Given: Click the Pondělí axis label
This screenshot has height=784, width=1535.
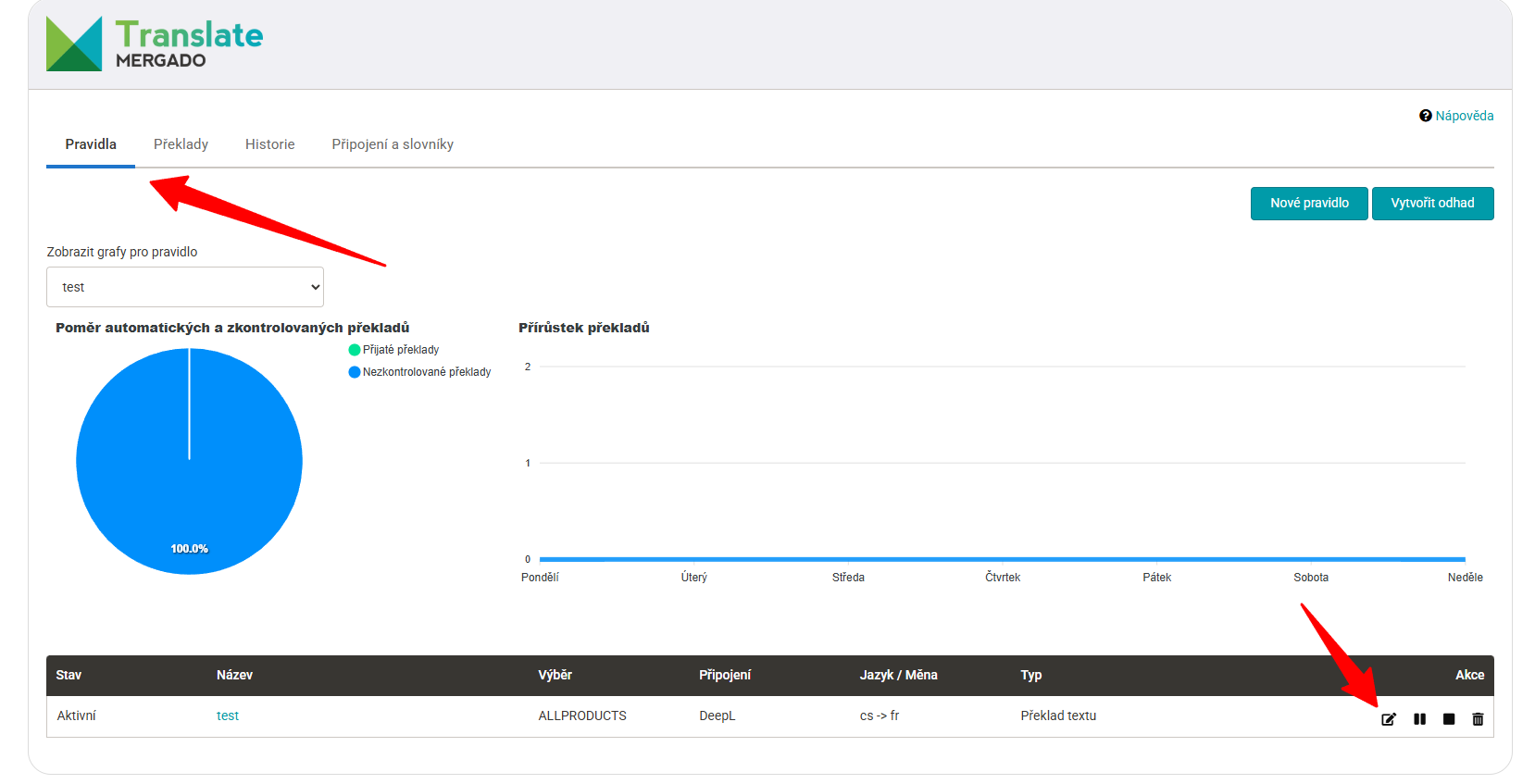Looking at the screenshot, I should (x=540, y=577).
